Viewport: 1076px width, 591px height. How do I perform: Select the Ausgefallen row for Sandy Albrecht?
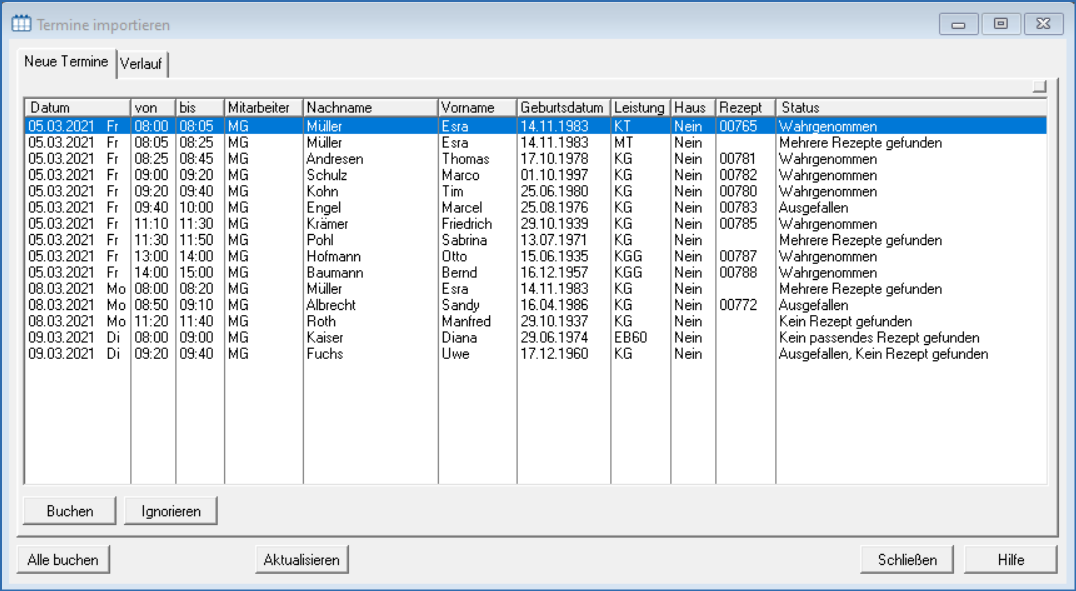click(x=400, y=305)
